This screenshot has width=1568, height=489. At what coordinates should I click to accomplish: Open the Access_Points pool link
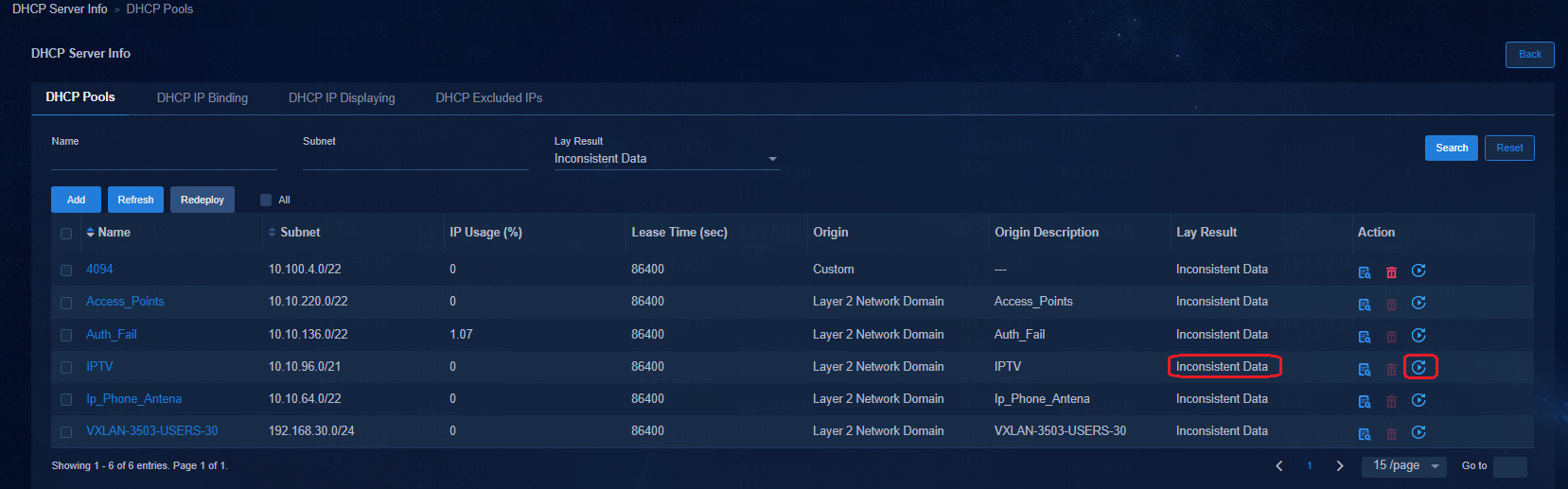click(x=125, y=302)
